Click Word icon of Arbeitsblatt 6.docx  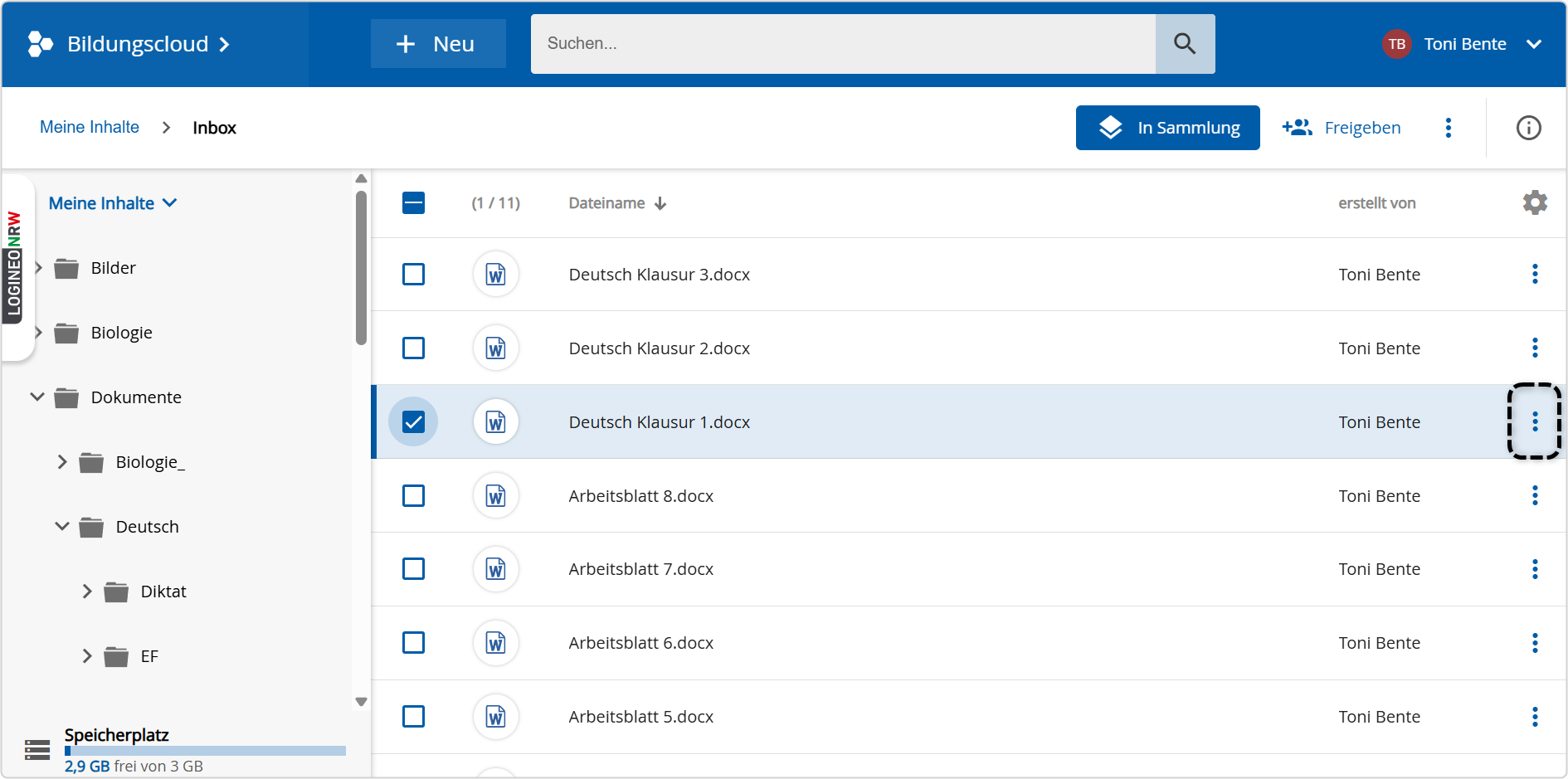pyautogui.click(x=496, y=643)
